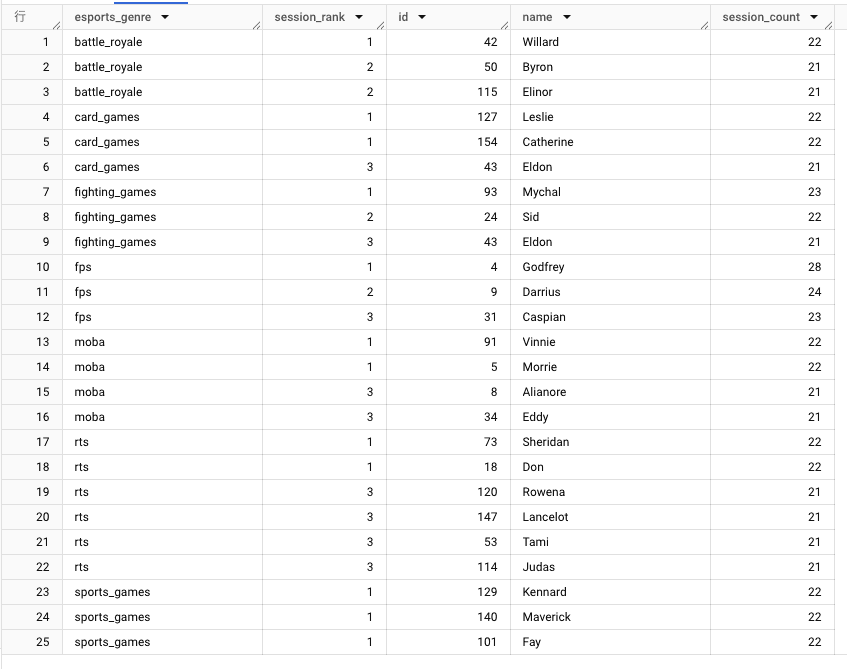The height and width of the screenshot is (669, 847).
Task: Expand the id column header dropdown
Action: pos(422,18)
